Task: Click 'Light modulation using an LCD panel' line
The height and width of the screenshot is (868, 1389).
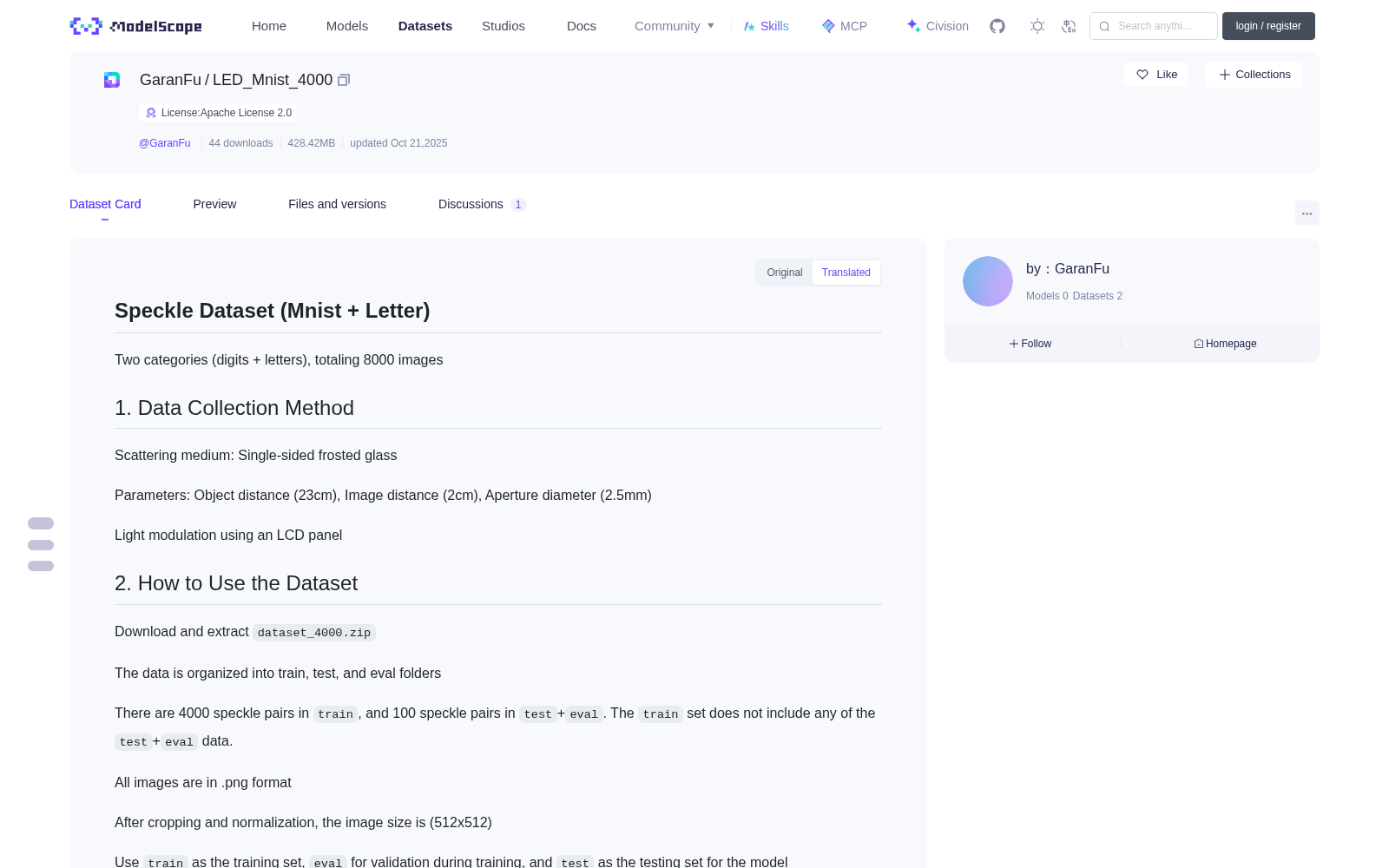Action: (x=228, y=536)
